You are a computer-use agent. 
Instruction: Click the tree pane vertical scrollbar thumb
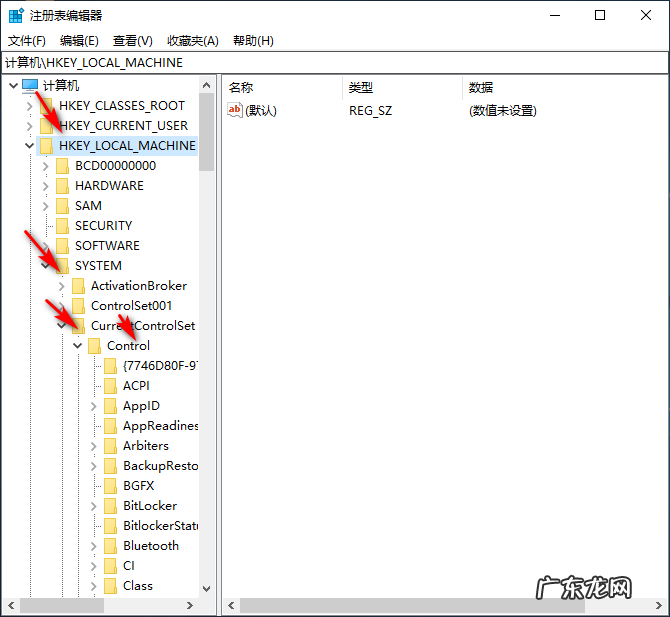206,132
